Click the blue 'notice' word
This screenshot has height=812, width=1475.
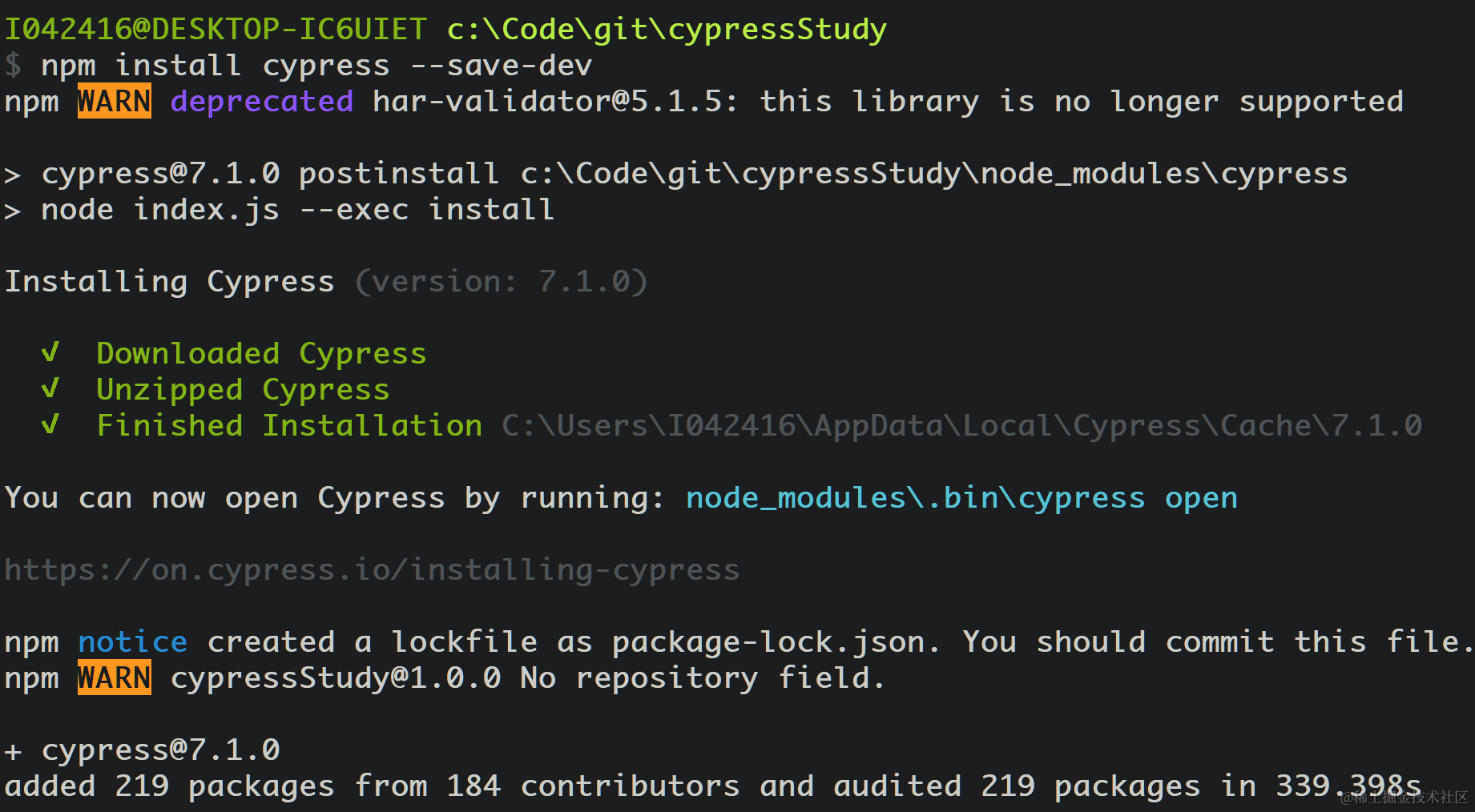(x=133, y=642)
